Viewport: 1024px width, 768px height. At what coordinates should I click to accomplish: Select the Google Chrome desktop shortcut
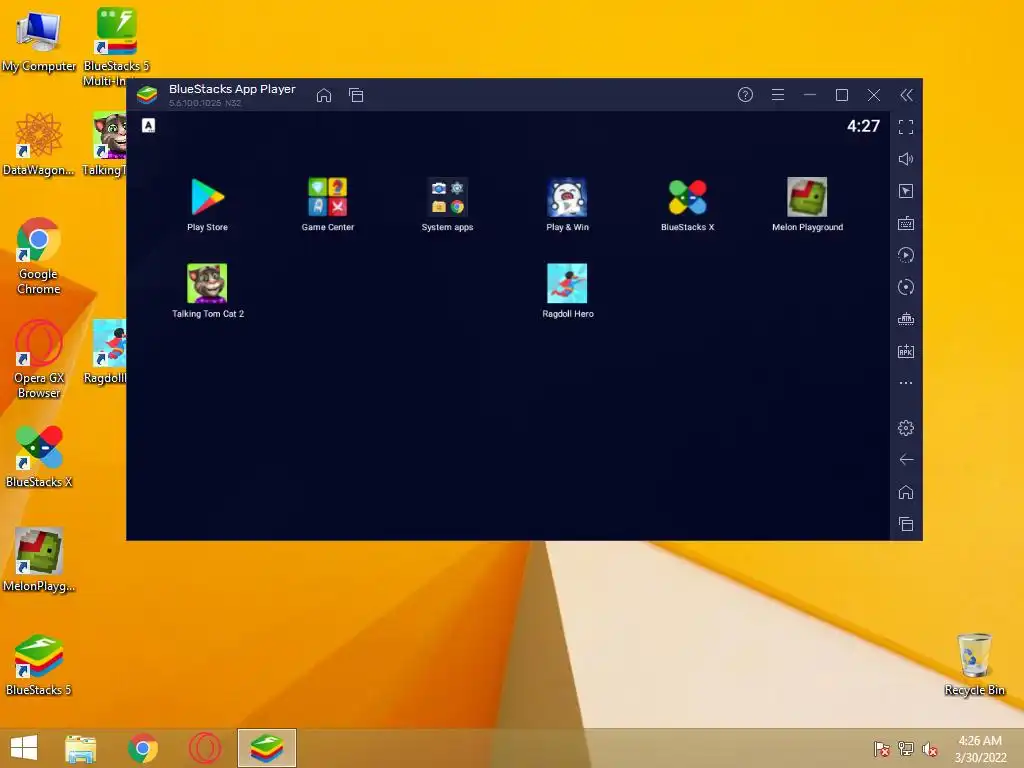[39, 256]
